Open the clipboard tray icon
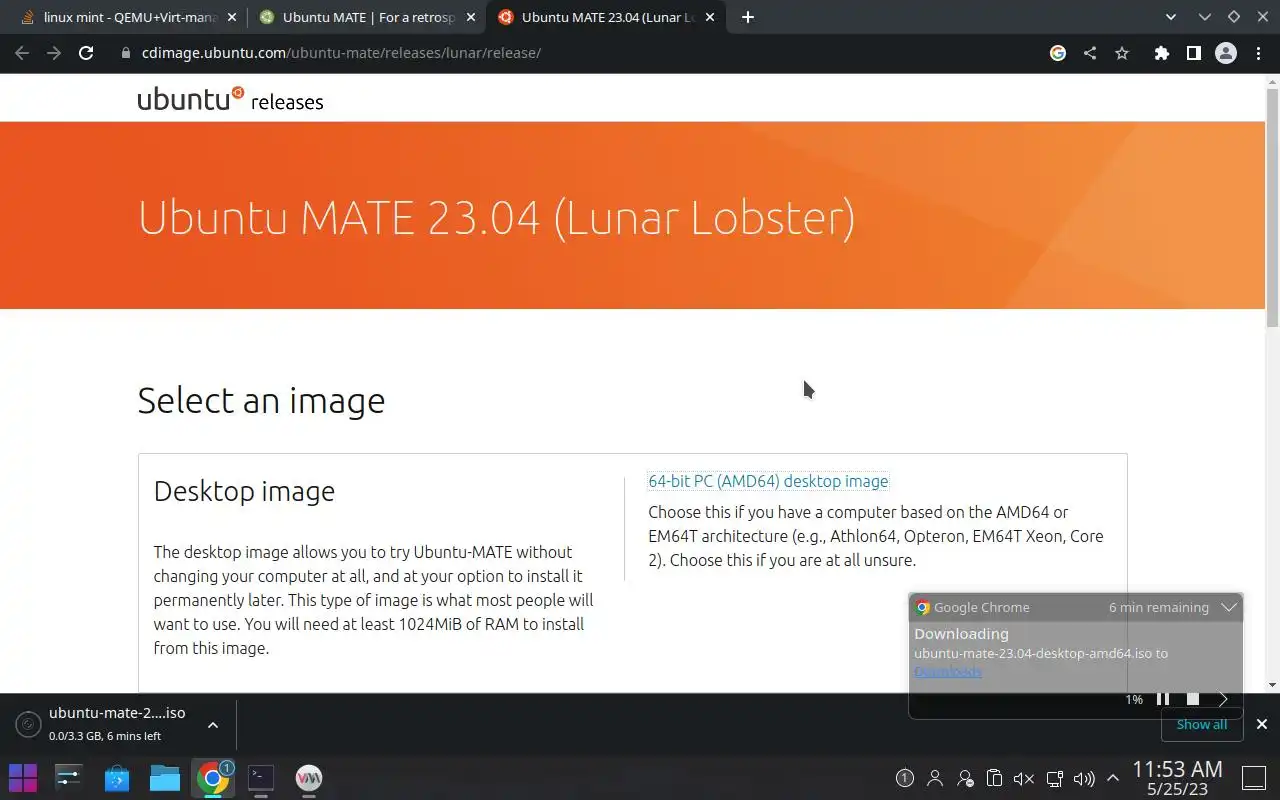 (994, 778)
